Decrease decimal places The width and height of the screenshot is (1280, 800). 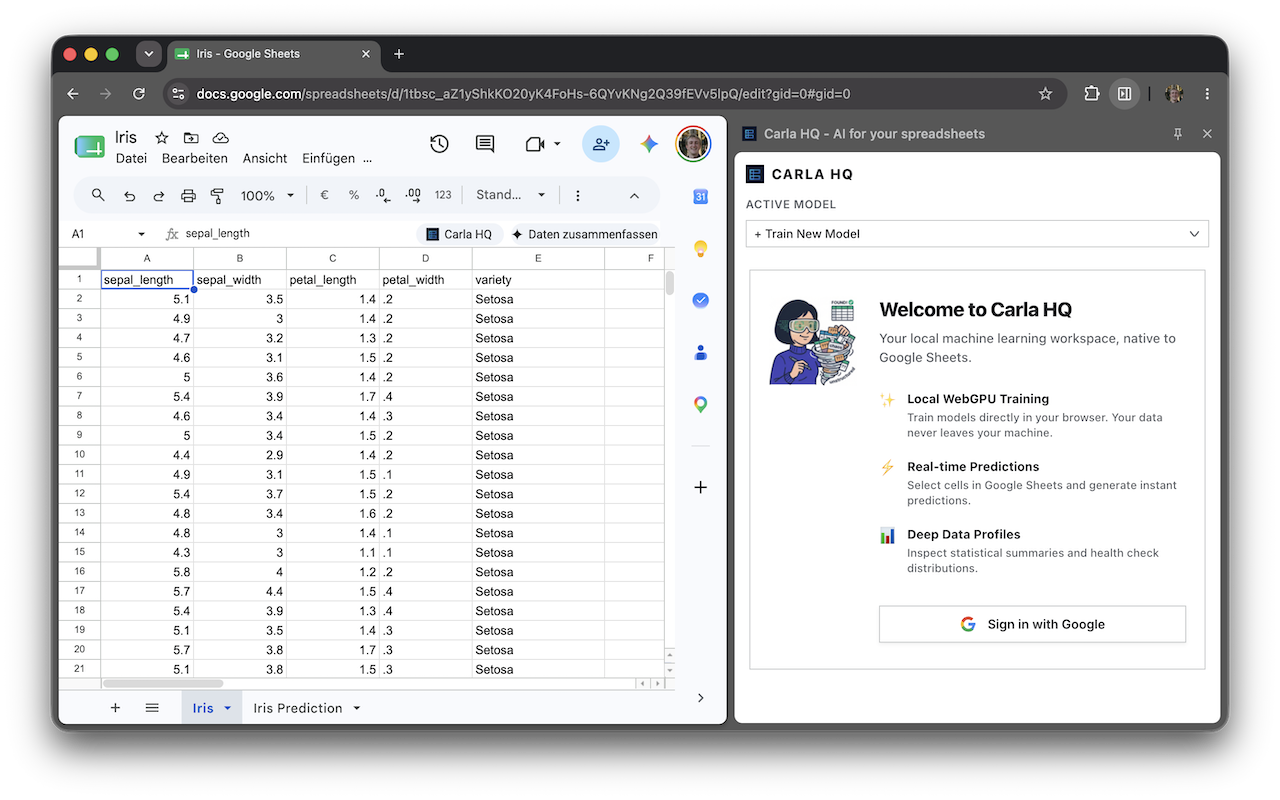383,196
